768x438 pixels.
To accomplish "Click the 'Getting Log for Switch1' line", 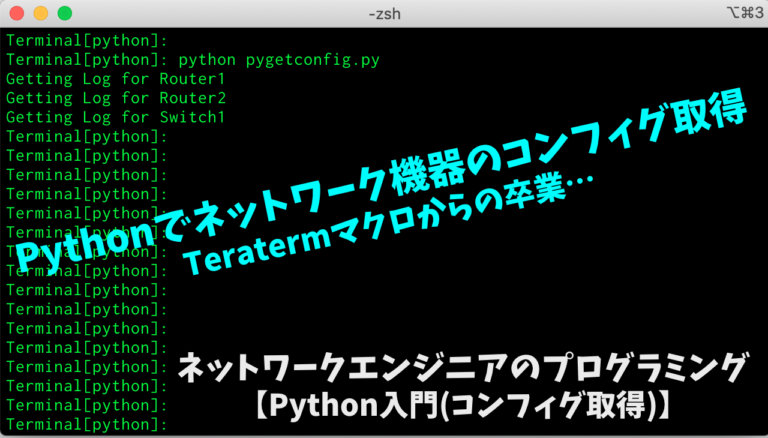I will [115, 117].
